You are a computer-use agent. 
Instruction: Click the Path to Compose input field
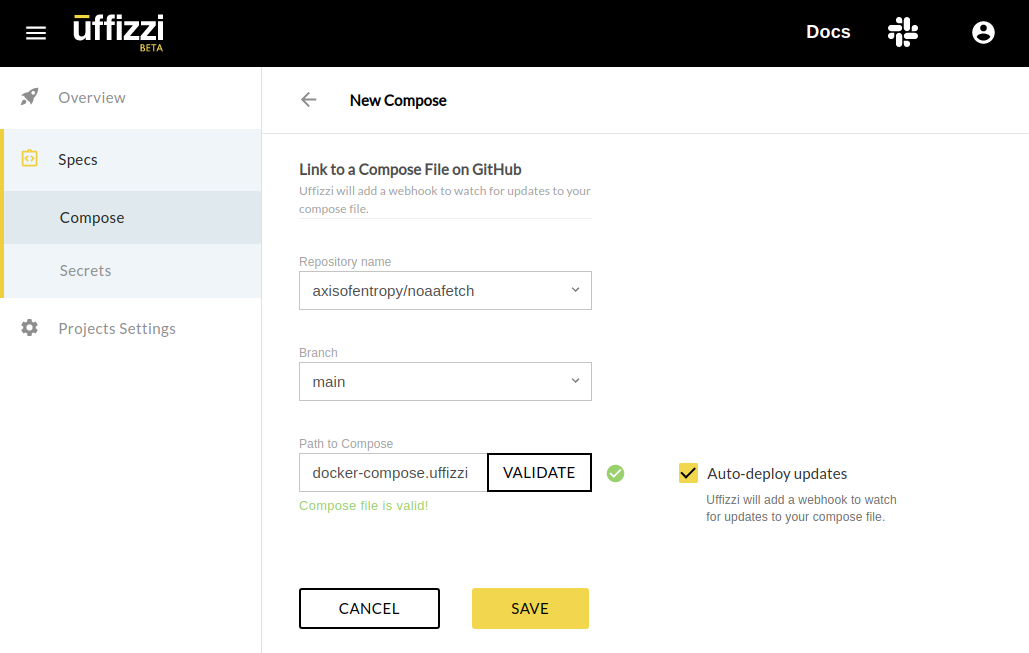390,472
